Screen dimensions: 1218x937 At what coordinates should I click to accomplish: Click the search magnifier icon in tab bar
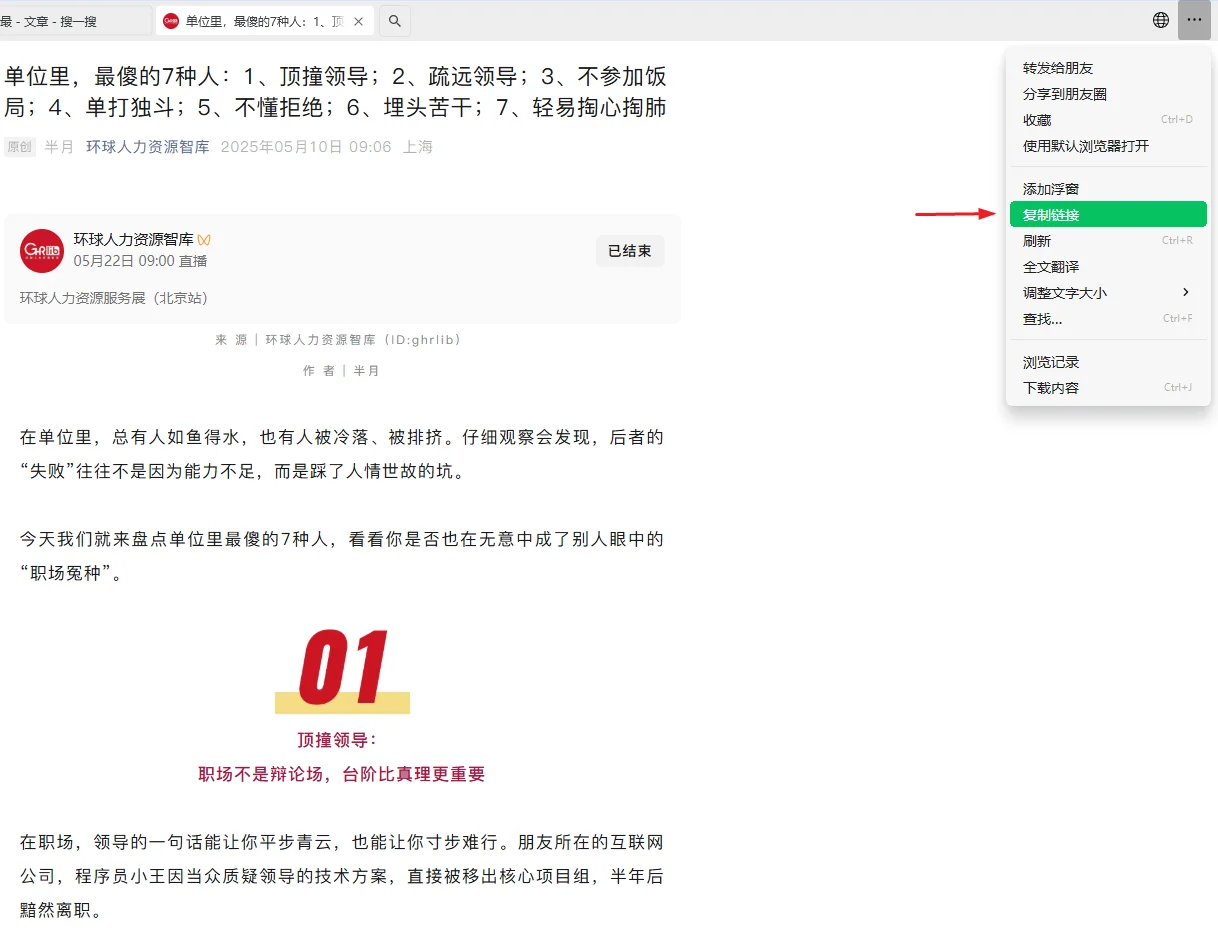point(394,20)
